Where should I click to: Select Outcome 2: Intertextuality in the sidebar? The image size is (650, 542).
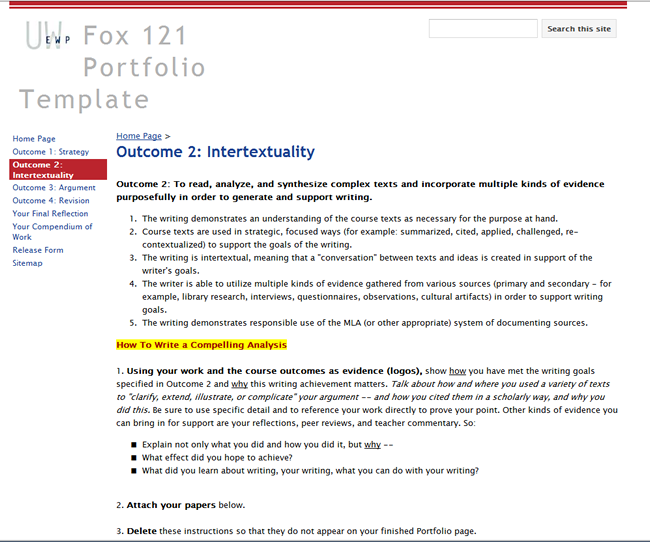[x=58, y=170]
